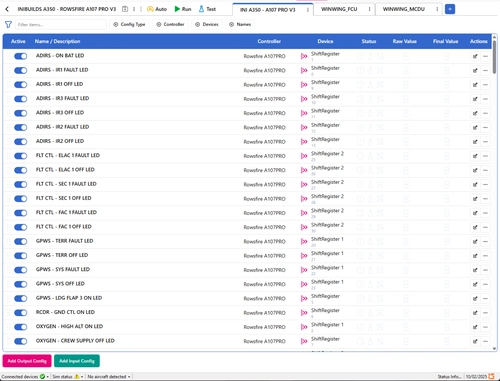Open more actions for ADIRS - IR2 FAULT LED
500x381 pixels.
coord(485,128)
